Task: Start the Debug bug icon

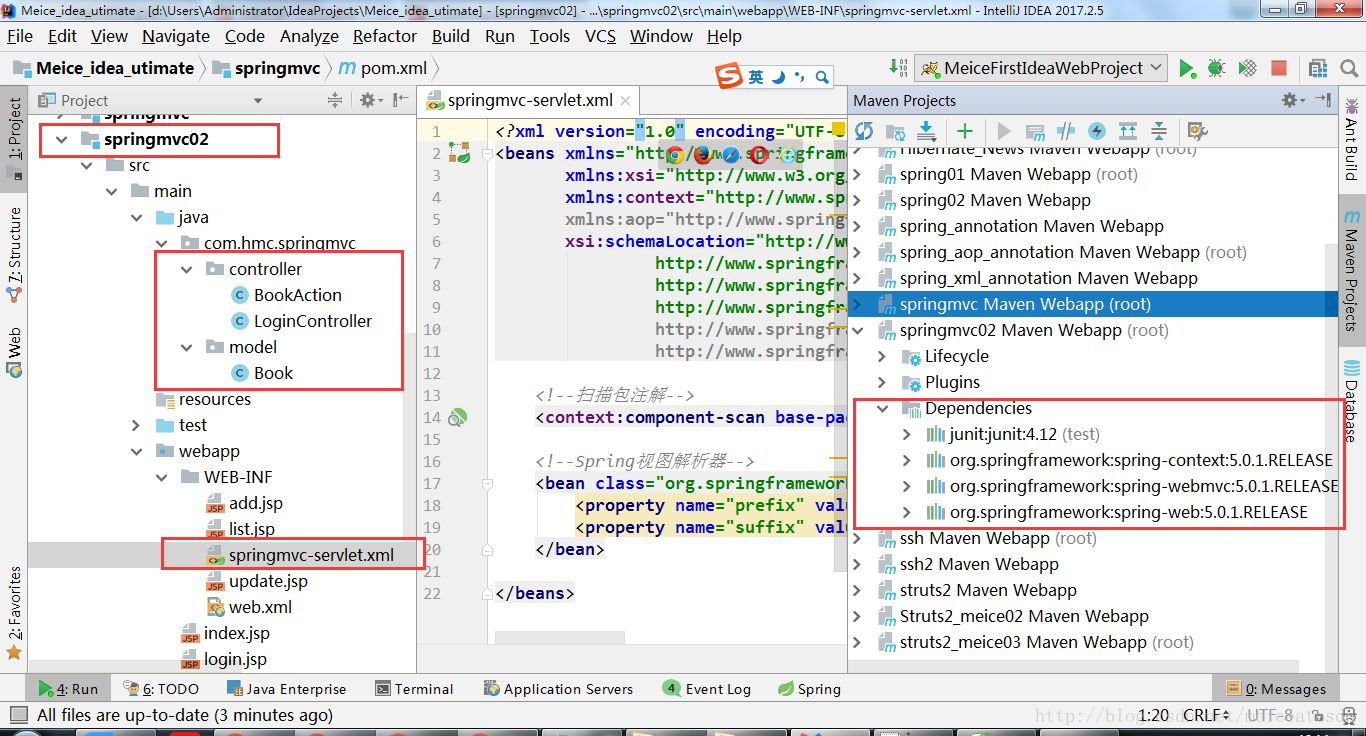Action: [1216, 68]
